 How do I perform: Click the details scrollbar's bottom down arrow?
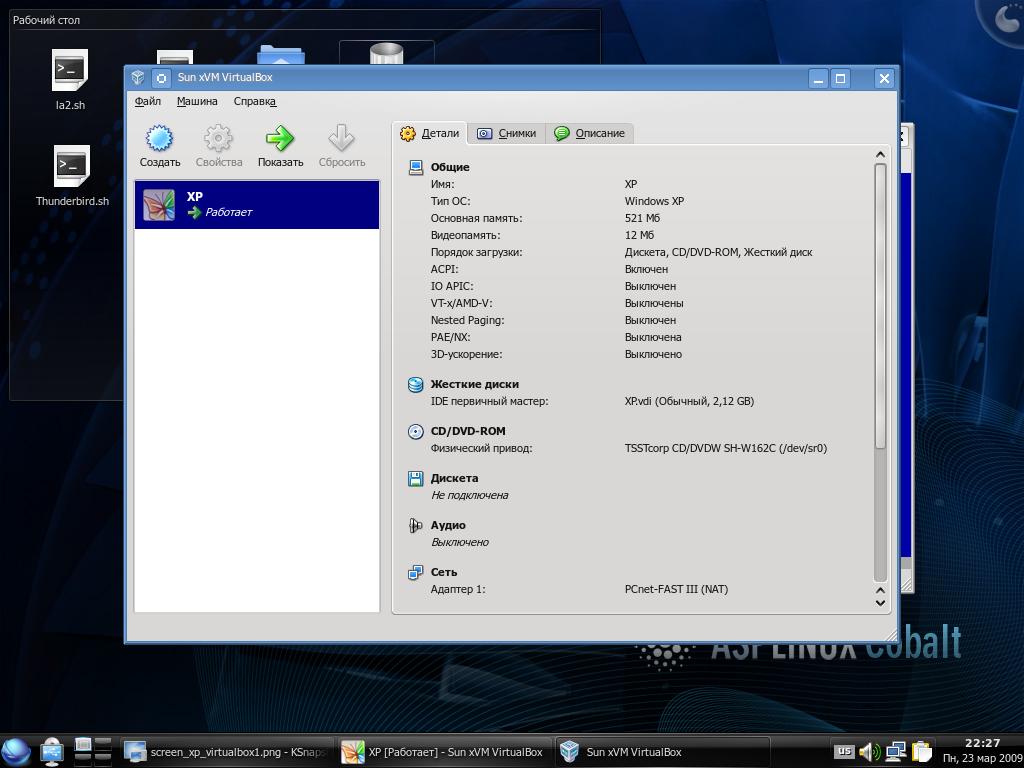pyautogui.click(x=880, y=603)
